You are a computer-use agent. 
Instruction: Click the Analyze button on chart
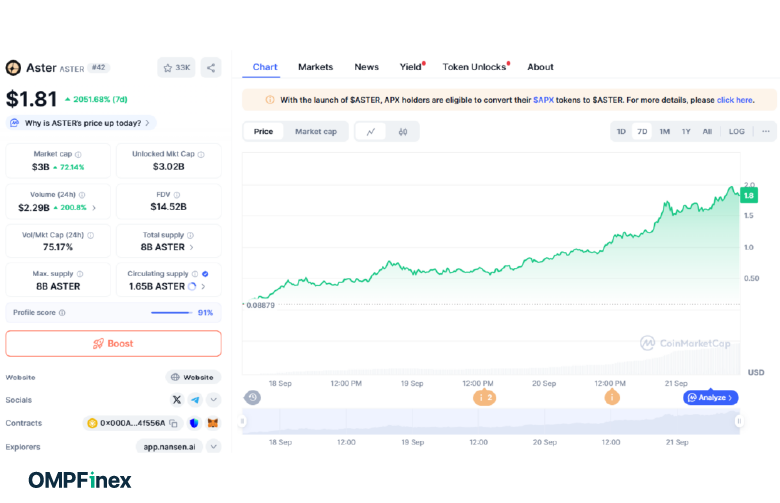[711, 398]
